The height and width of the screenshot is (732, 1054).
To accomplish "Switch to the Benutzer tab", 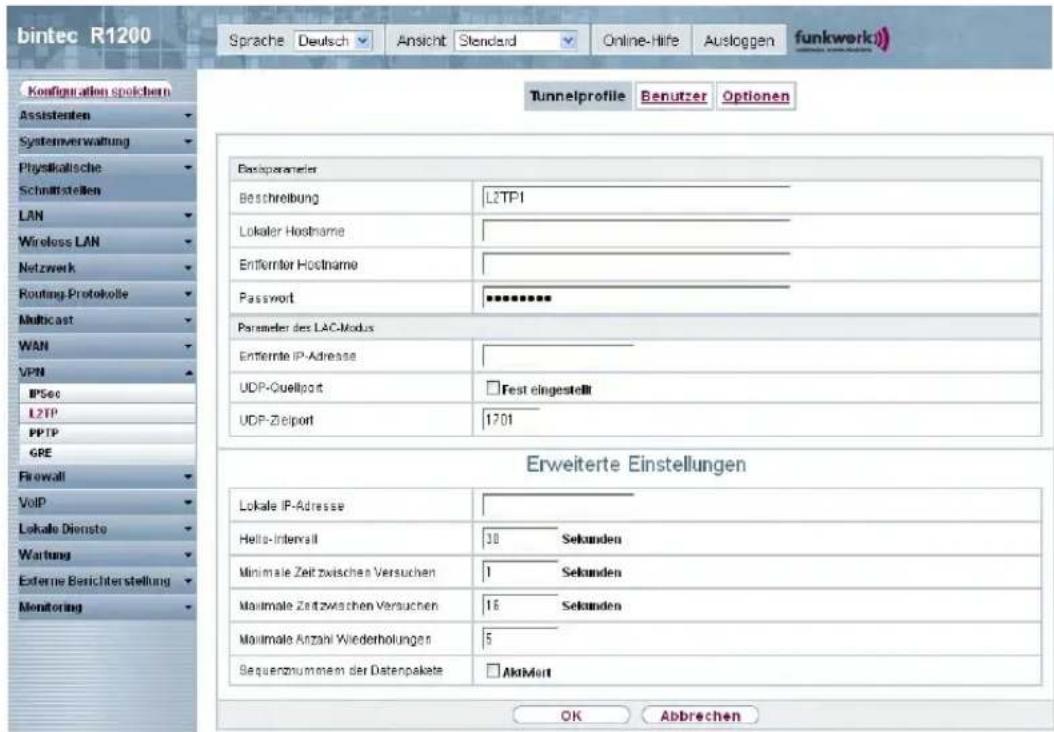I will pos(674,96).
